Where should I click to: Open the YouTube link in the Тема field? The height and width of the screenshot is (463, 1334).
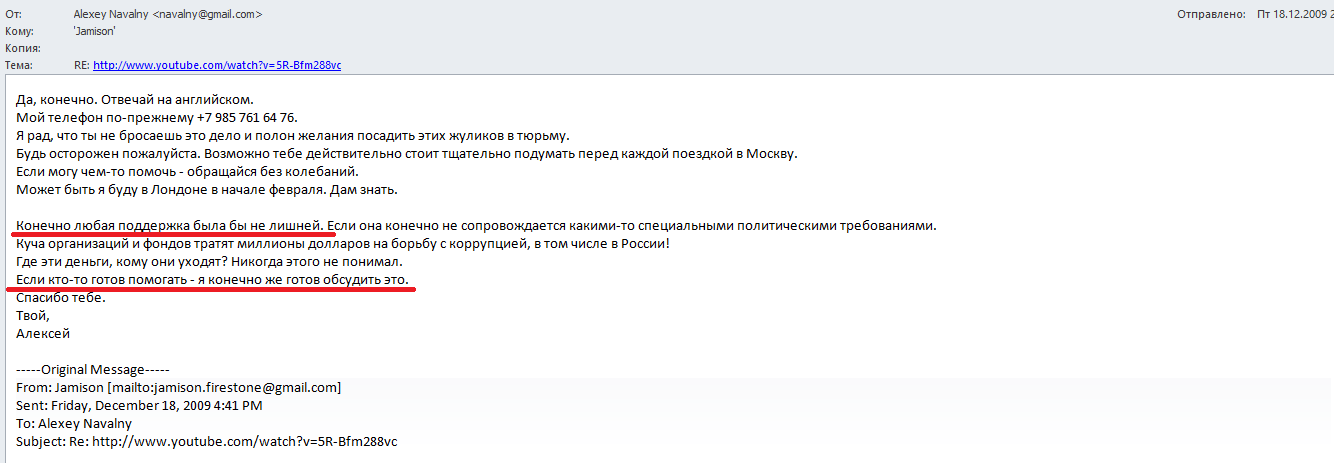click(x=217, y=65)
